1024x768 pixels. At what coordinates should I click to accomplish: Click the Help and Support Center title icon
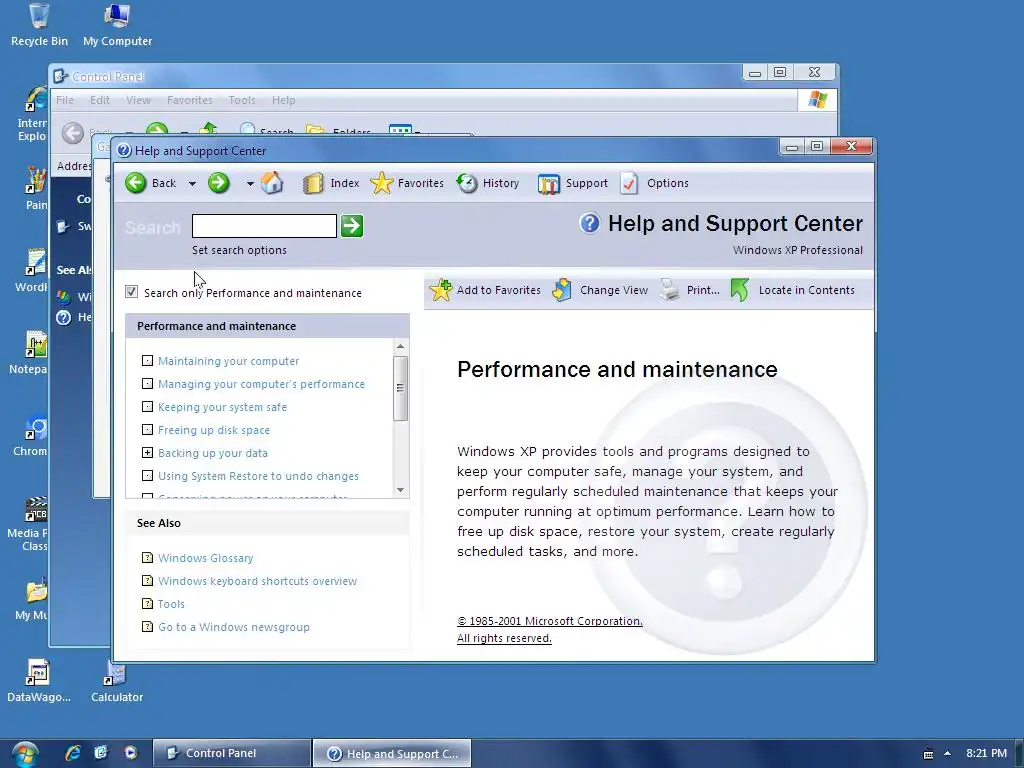[124, 150]
